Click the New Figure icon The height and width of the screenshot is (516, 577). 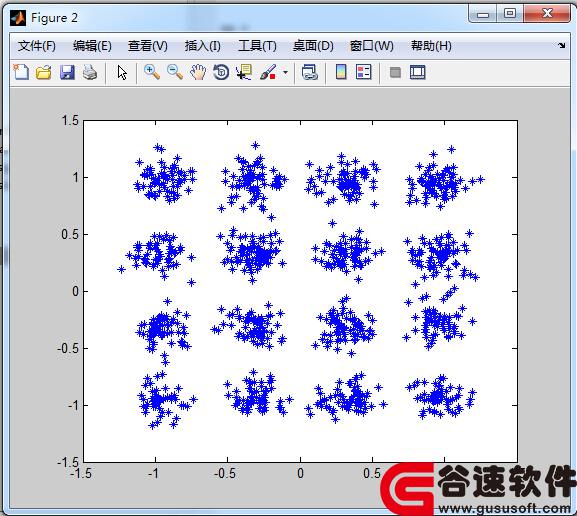point(21,72)
